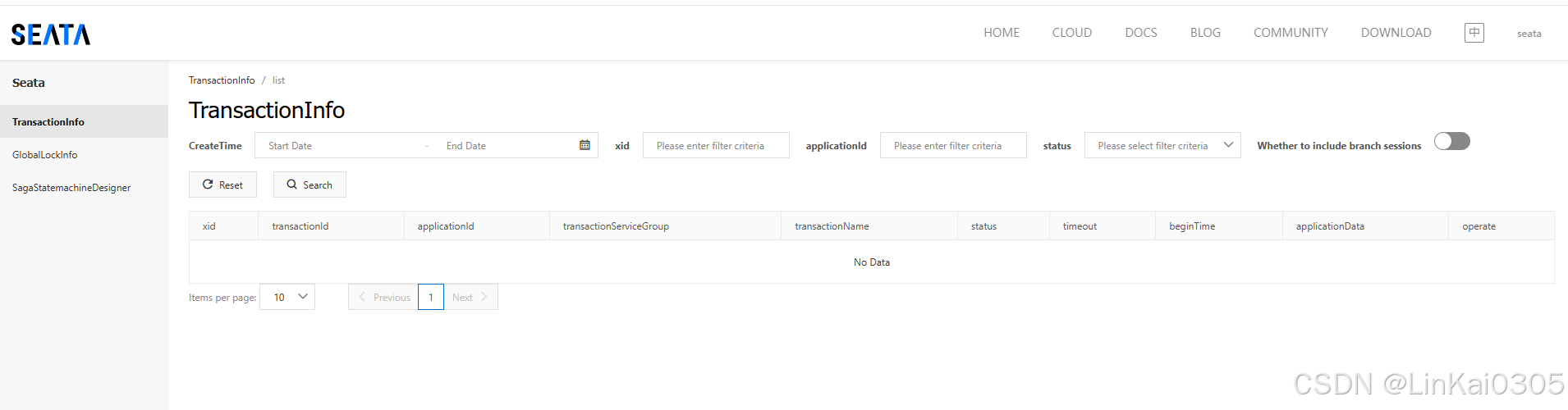Open the status filter dropdown
1568x410 pixels.
pos(1162,145)
